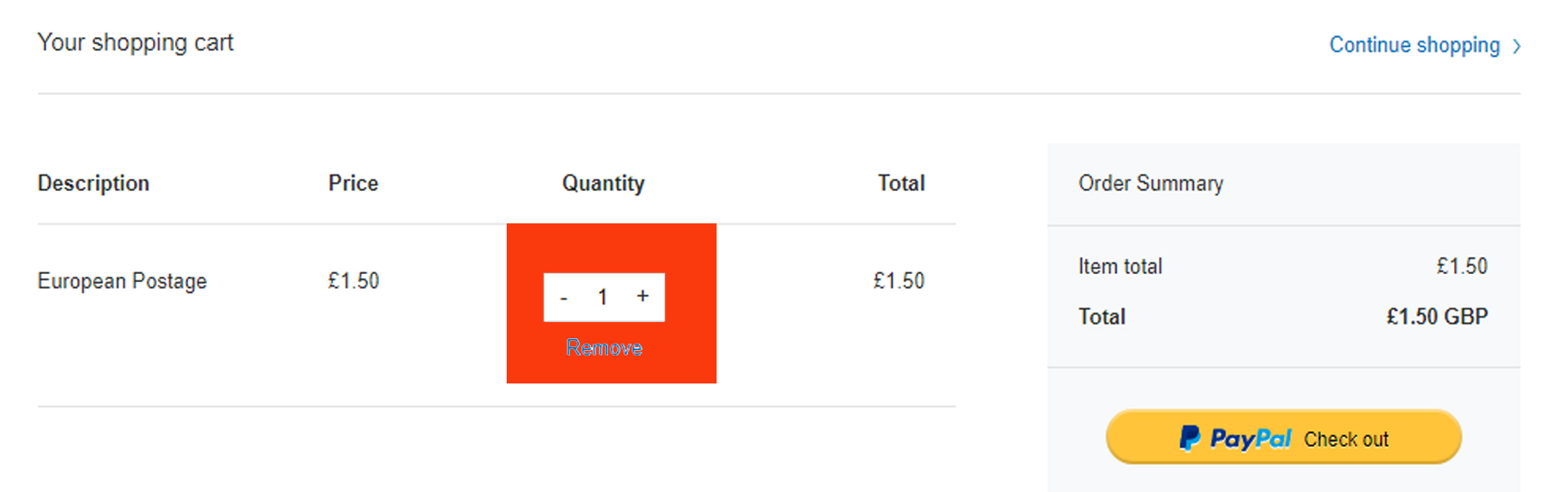
Task: Click the Order Summary heading
Action: [x=1150, y=184]
